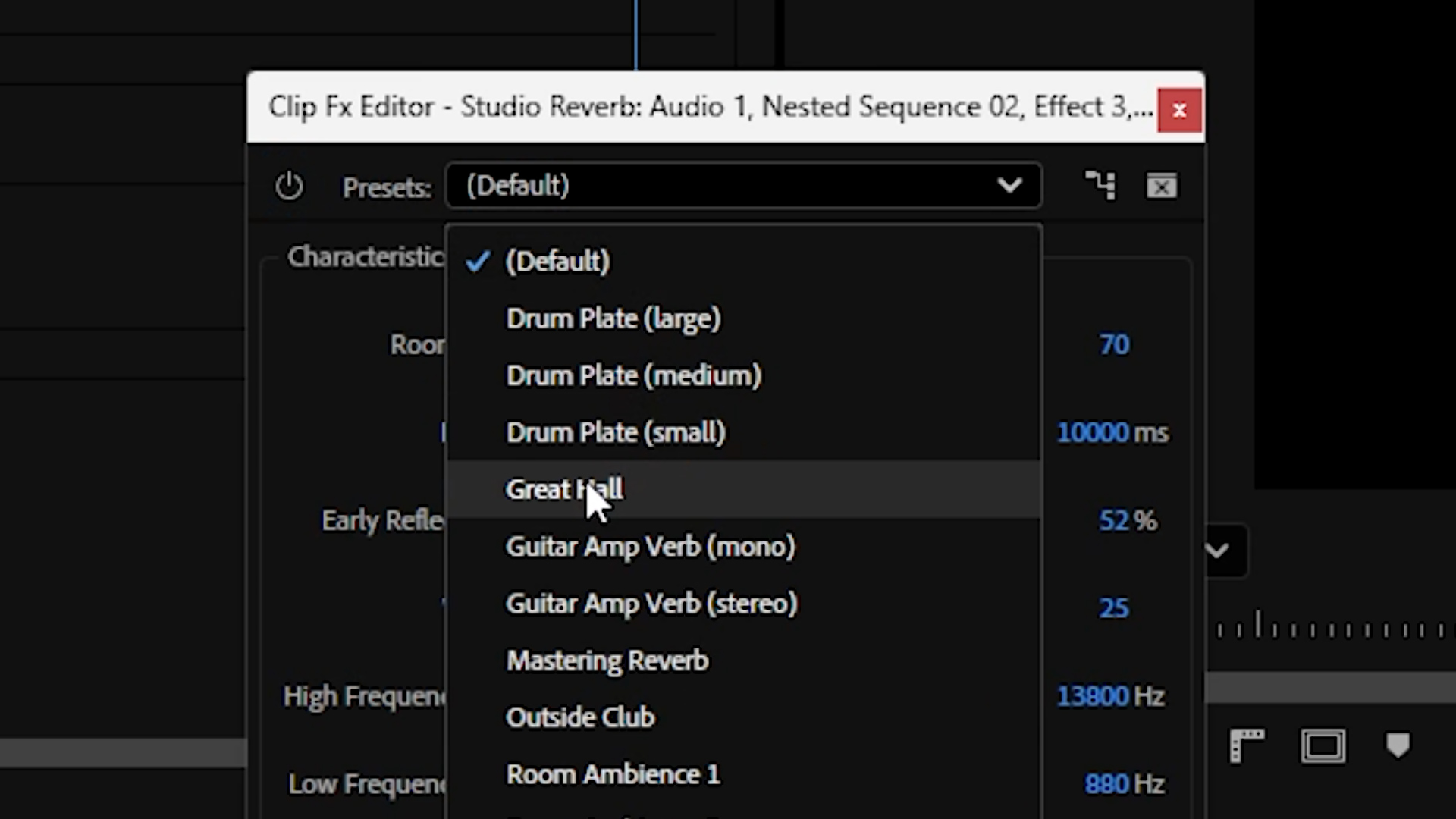Click the export frame rectangle icon
Viewport: 1456px width, 819px height.
tap(1323, 746)
